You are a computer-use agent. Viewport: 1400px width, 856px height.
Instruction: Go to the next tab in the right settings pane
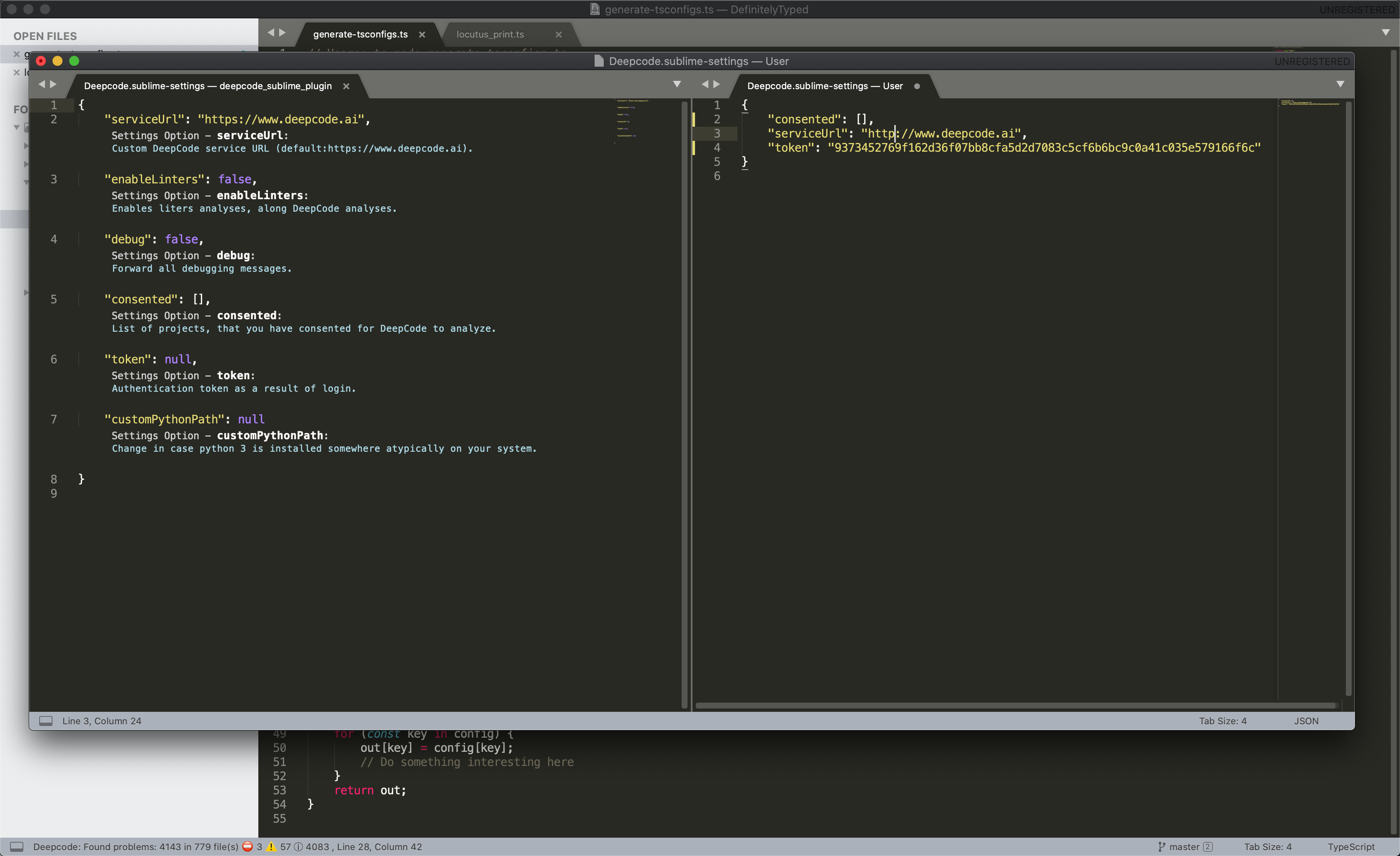coord(717,84)
